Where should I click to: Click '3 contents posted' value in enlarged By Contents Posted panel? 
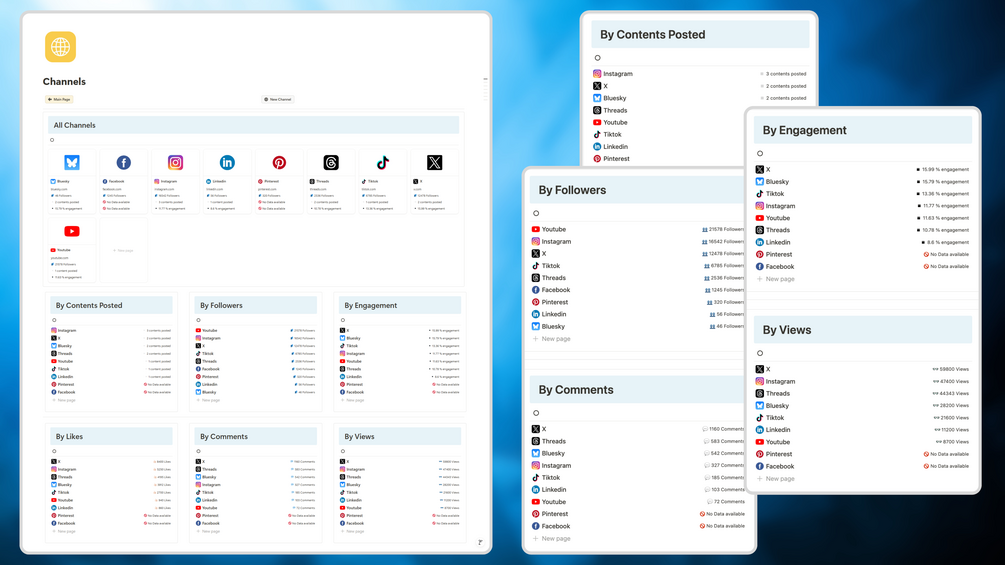coord(783,74)
